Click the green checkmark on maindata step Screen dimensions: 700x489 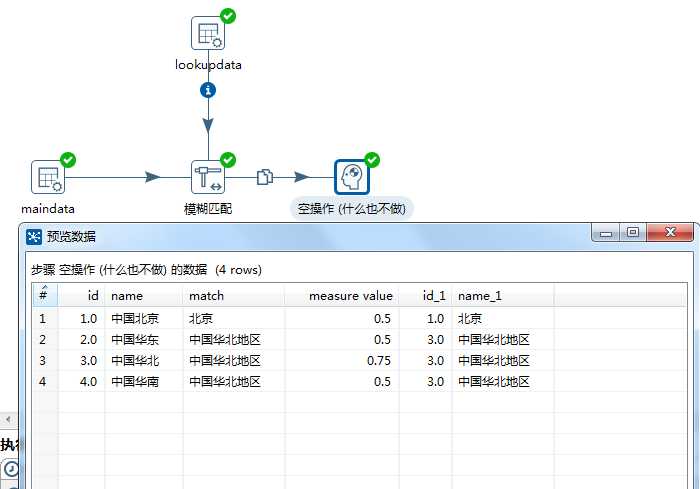pos(68,160)
